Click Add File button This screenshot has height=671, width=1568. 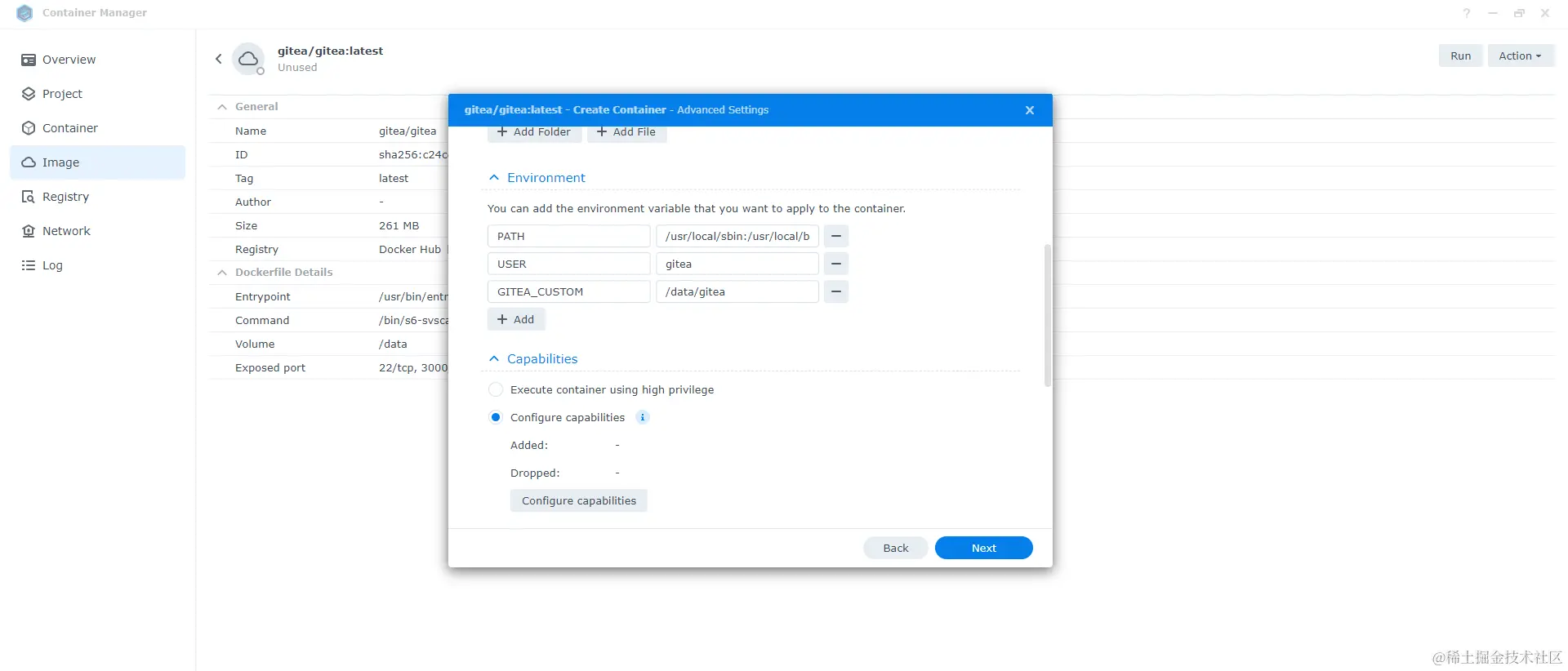(626, 132)
